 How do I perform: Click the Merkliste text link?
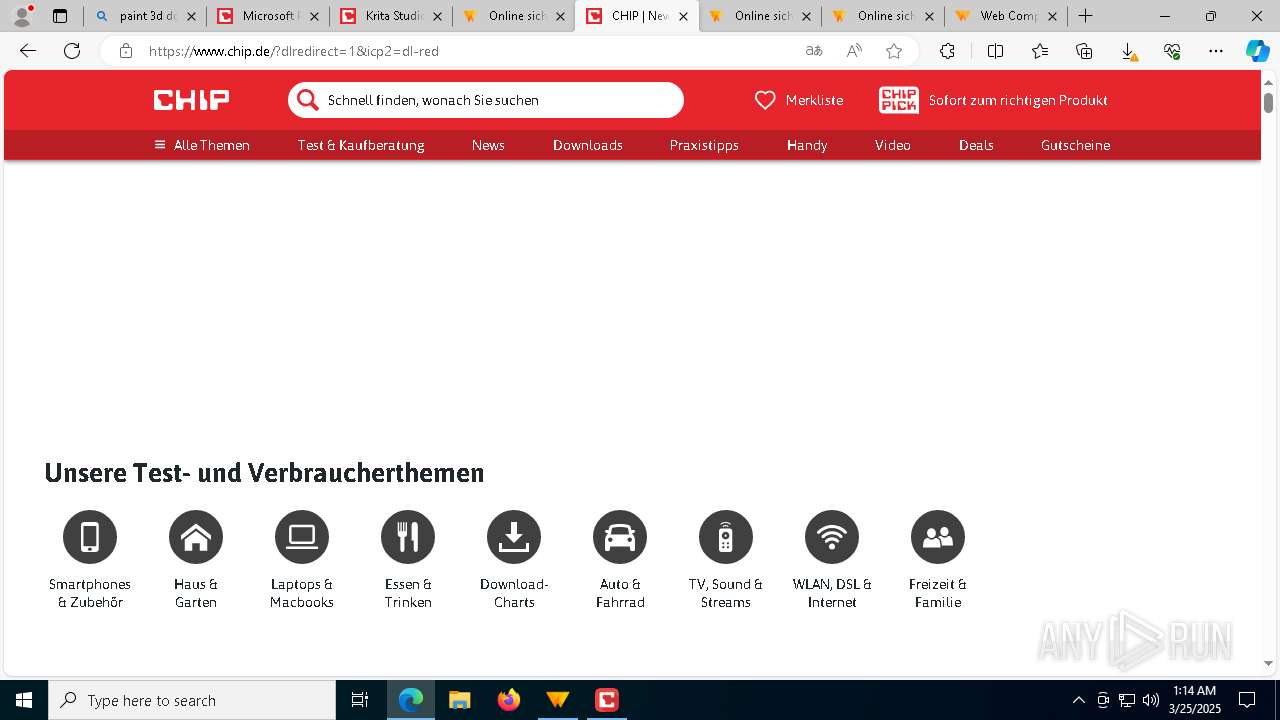point(814,100)
